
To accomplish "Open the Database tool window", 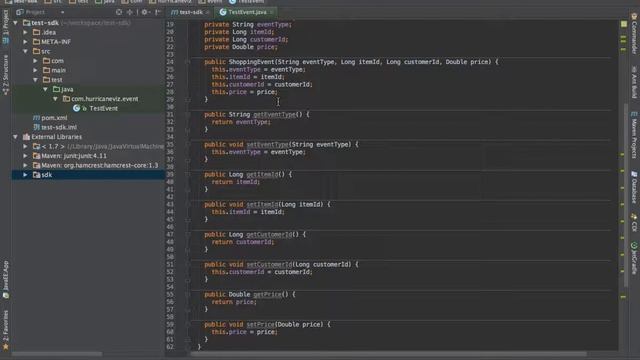I will tap(634, 187).
